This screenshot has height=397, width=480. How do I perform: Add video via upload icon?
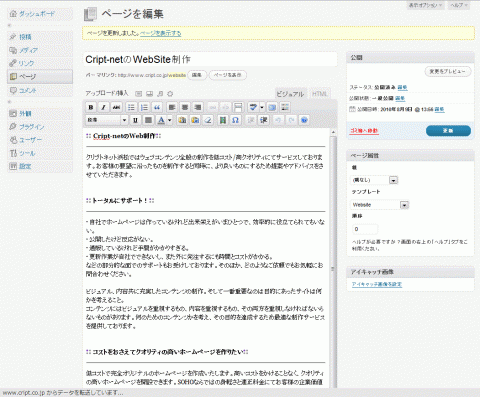point(149,94)
